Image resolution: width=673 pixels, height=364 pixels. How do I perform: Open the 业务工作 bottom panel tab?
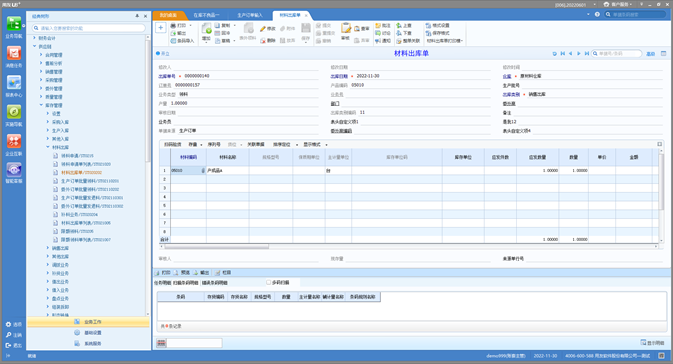(88, 322)
